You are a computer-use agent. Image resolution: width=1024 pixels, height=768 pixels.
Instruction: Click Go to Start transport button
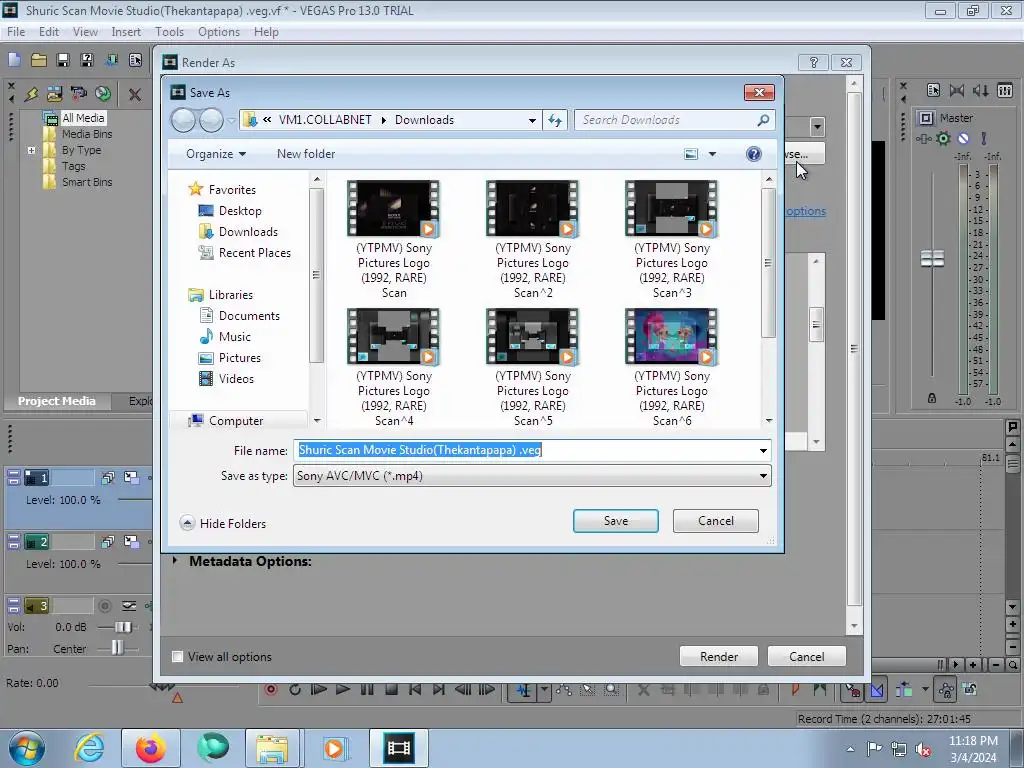tap(415, 689)
